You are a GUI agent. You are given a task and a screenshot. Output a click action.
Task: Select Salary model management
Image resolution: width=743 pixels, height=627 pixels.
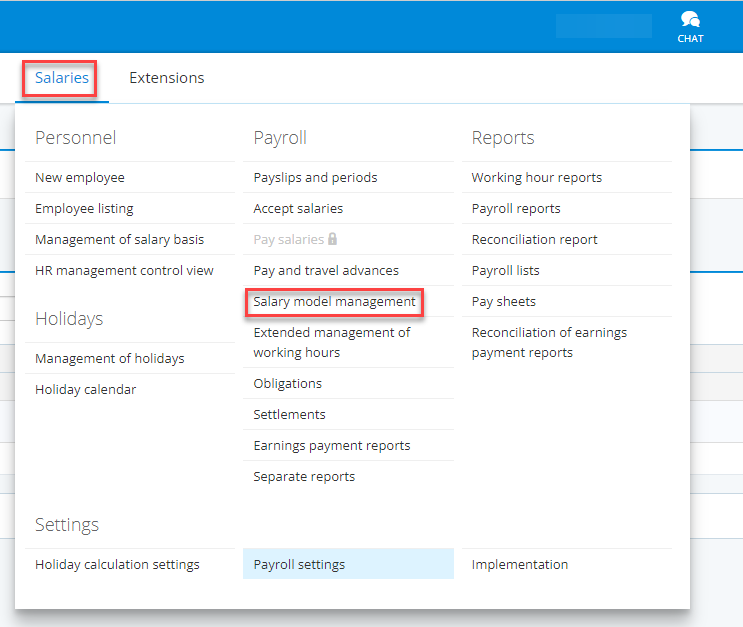334,302
